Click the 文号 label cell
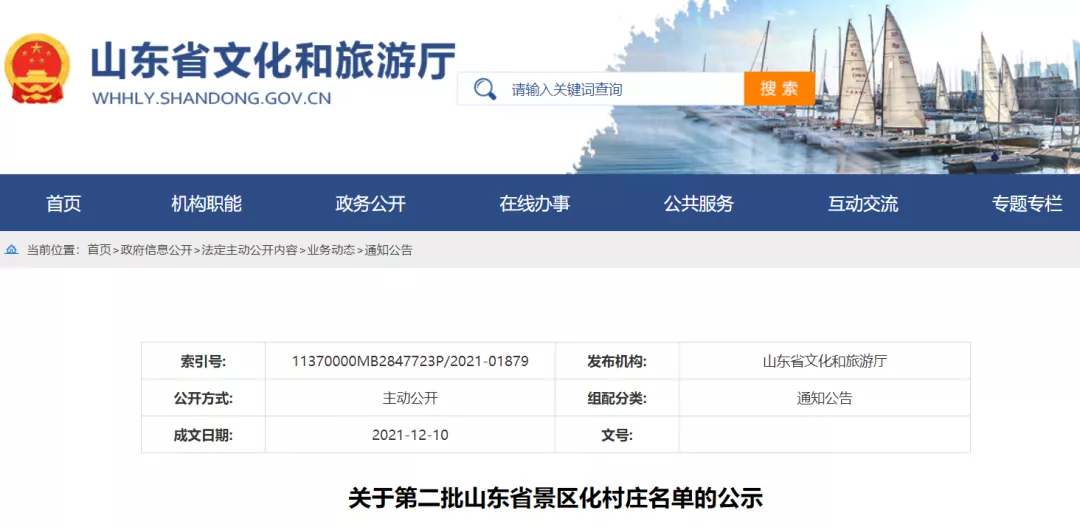The height and width of the screenshot is (527, 1080). tap(617, 435)
